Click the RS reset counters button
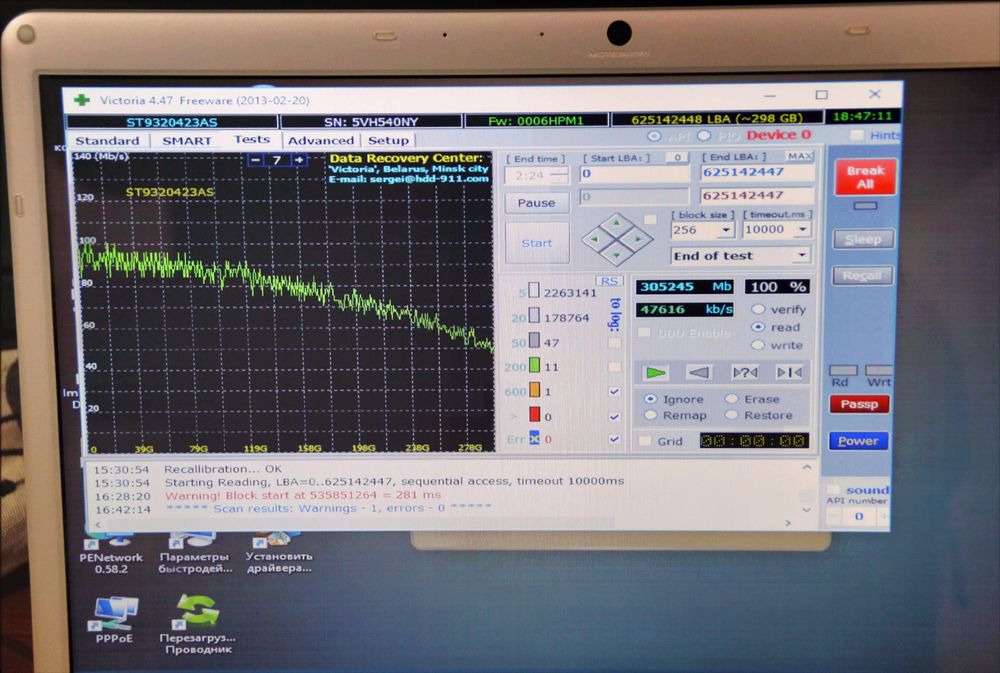This screenshot has width=1000, height=673. [x=609, y=281]
